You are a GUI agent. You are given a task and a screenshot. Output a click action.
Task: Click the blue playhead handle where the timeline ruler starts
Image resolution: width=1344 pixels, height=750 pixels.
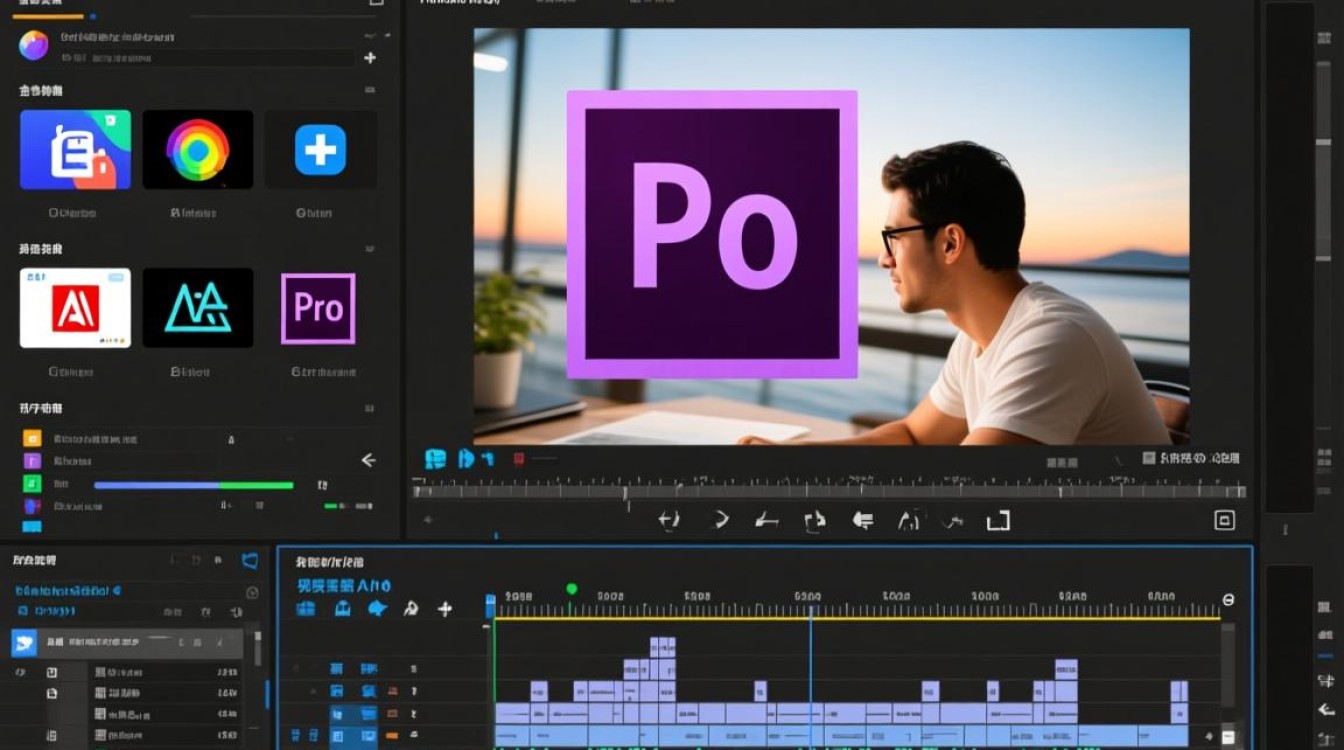(x=490, y=606)
